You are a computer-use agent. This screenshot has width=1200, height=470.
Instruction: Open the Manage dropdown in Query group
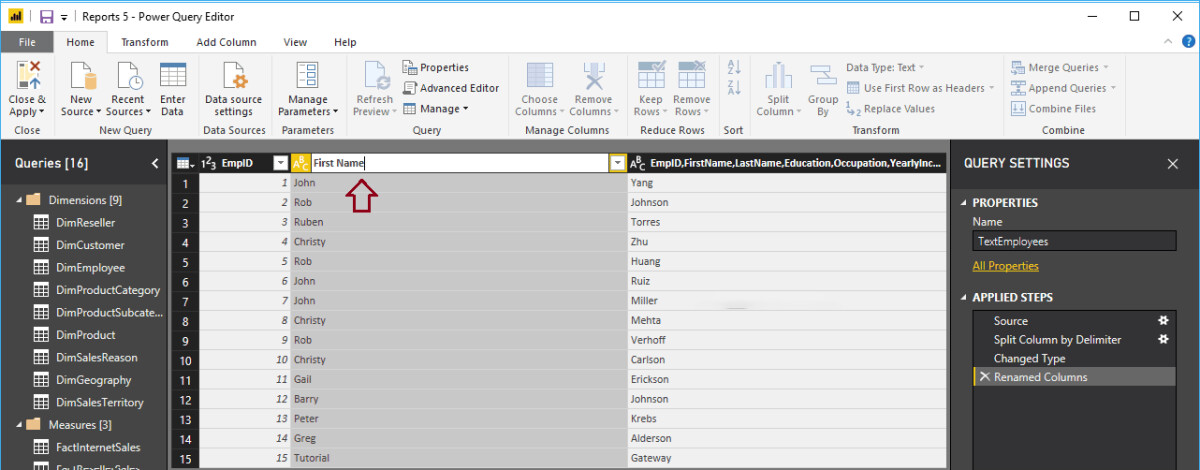436,109
